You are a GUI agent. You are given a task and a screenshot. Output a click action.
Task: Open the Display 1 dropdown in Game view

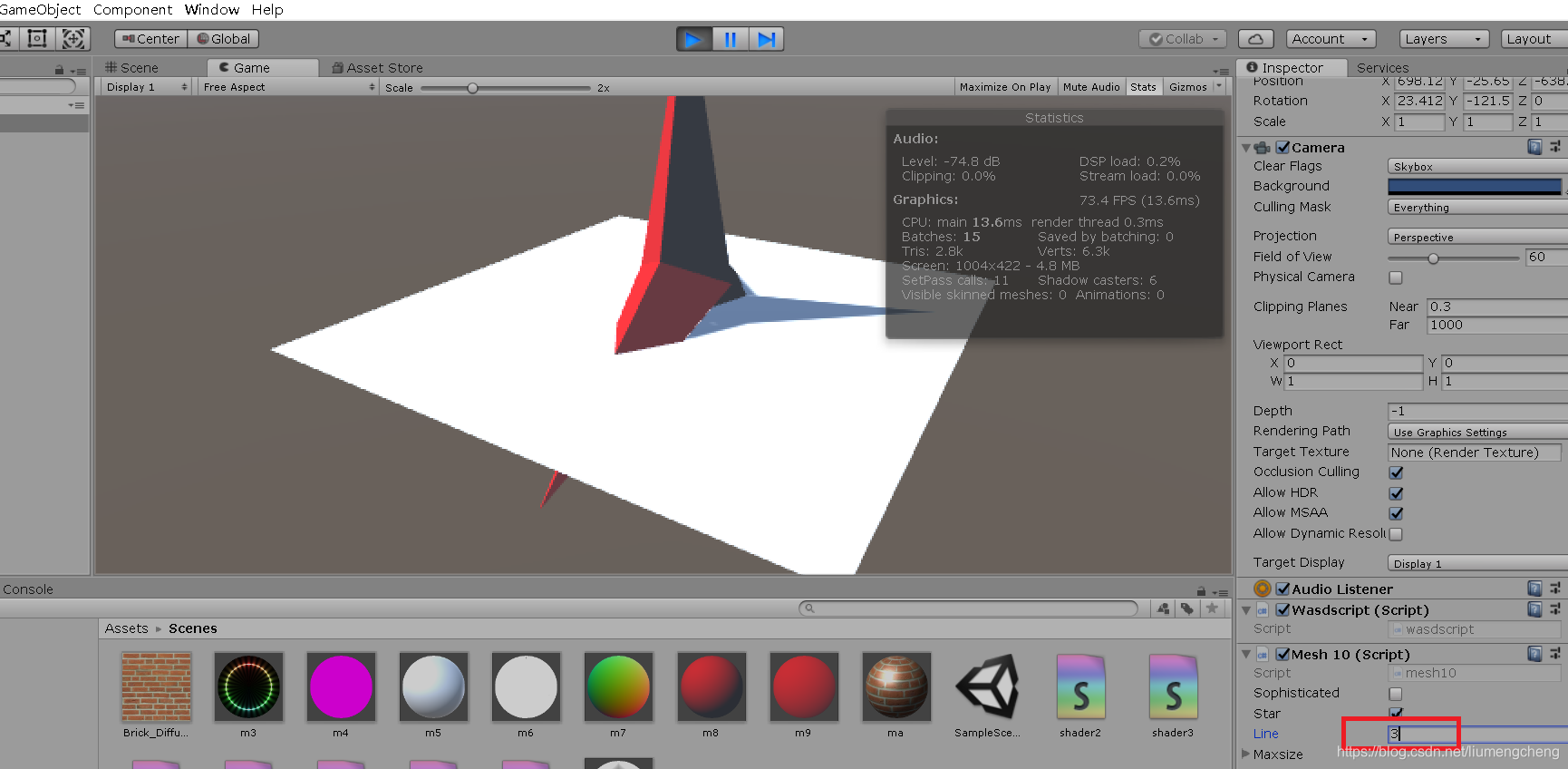click(x=146, y=87)
